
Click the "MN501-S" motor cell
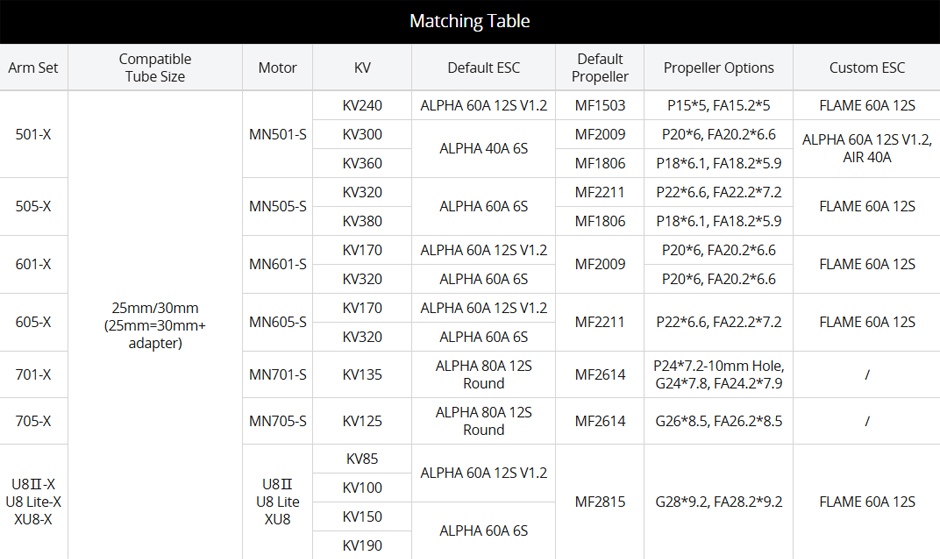278,134
